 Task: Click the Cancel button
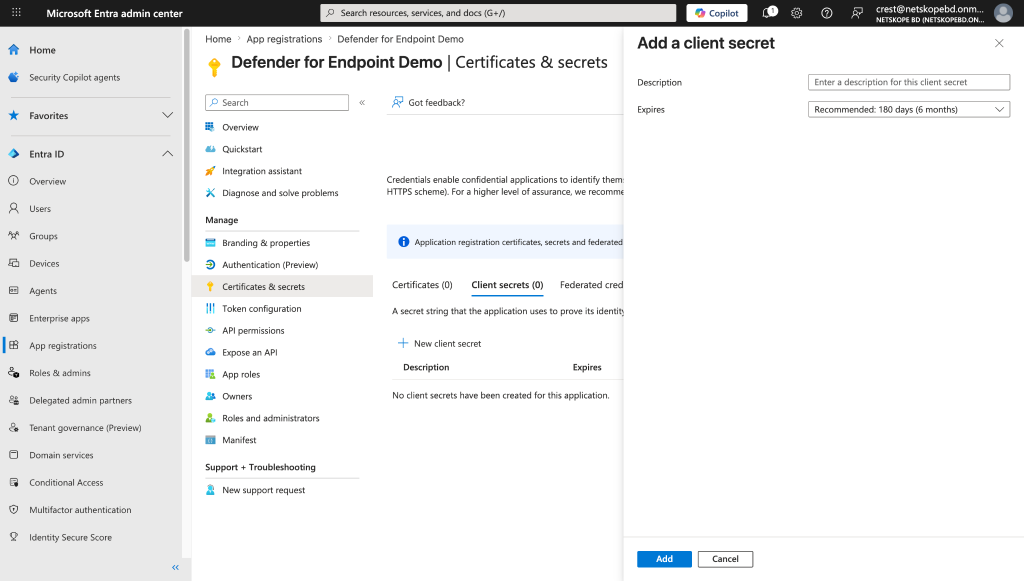(725, 559)
